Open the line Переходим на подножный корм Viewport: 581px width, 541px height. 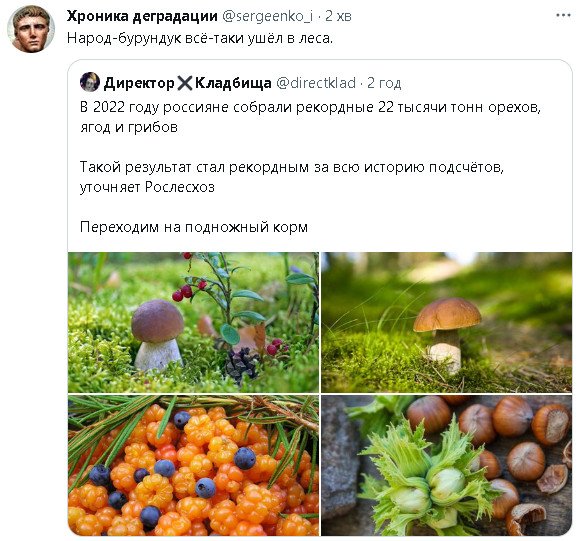[x=194, y=227]
